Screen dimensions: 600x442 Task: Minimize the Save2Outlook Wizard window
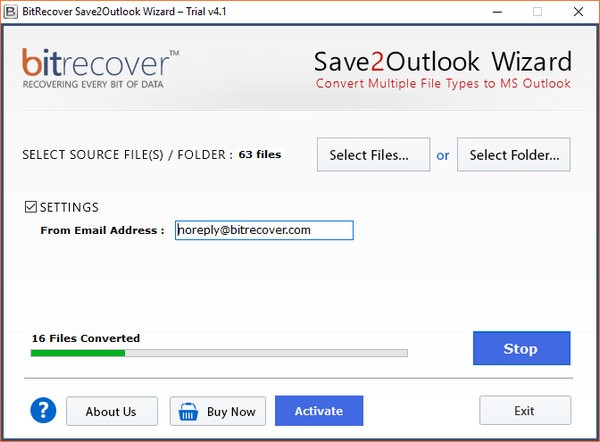tap(497, 12)
